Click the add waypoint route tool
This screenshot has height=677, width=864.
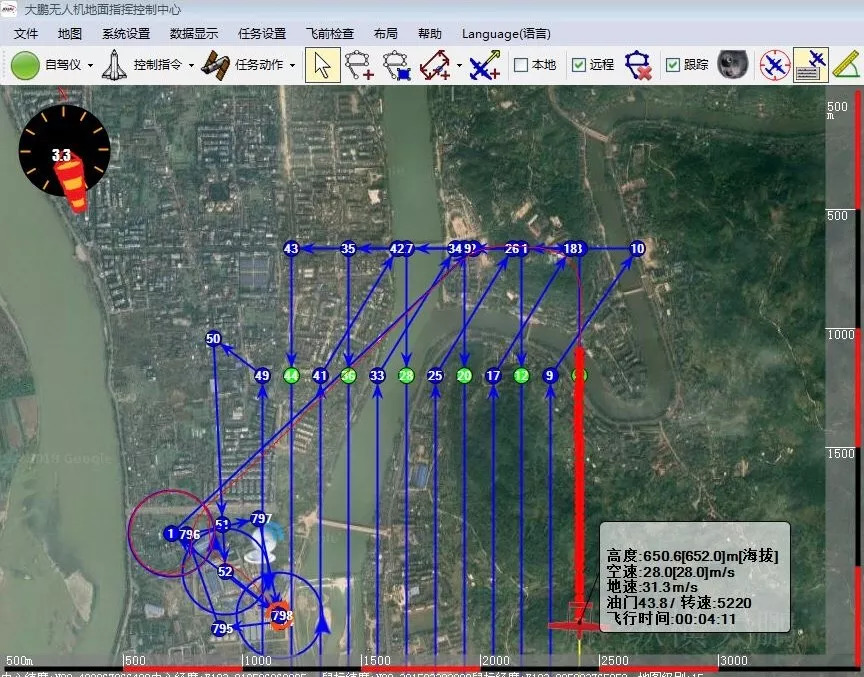coord(359,65)
